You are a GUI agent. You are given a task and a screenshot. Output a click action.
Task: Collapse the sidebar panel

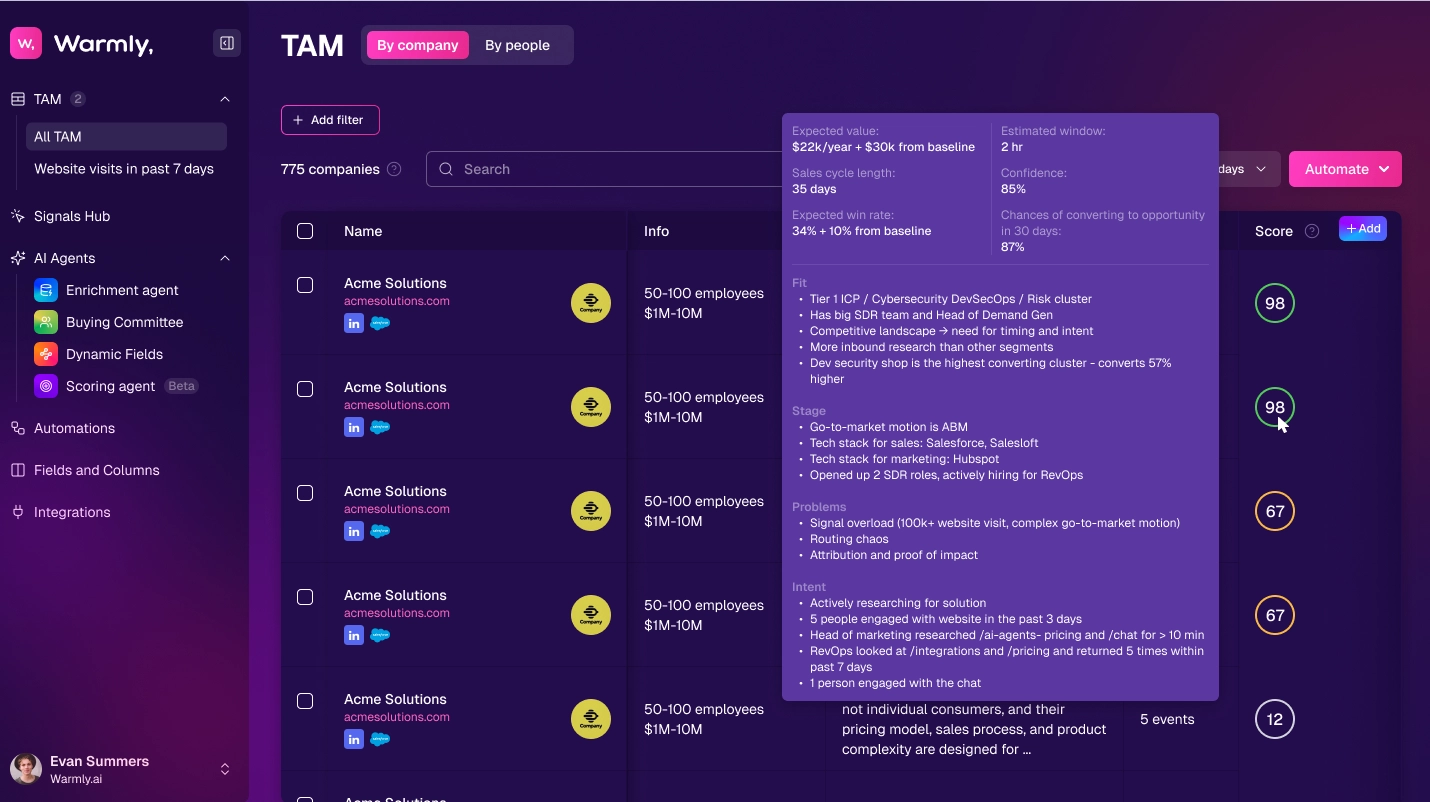tap(227, 43)
